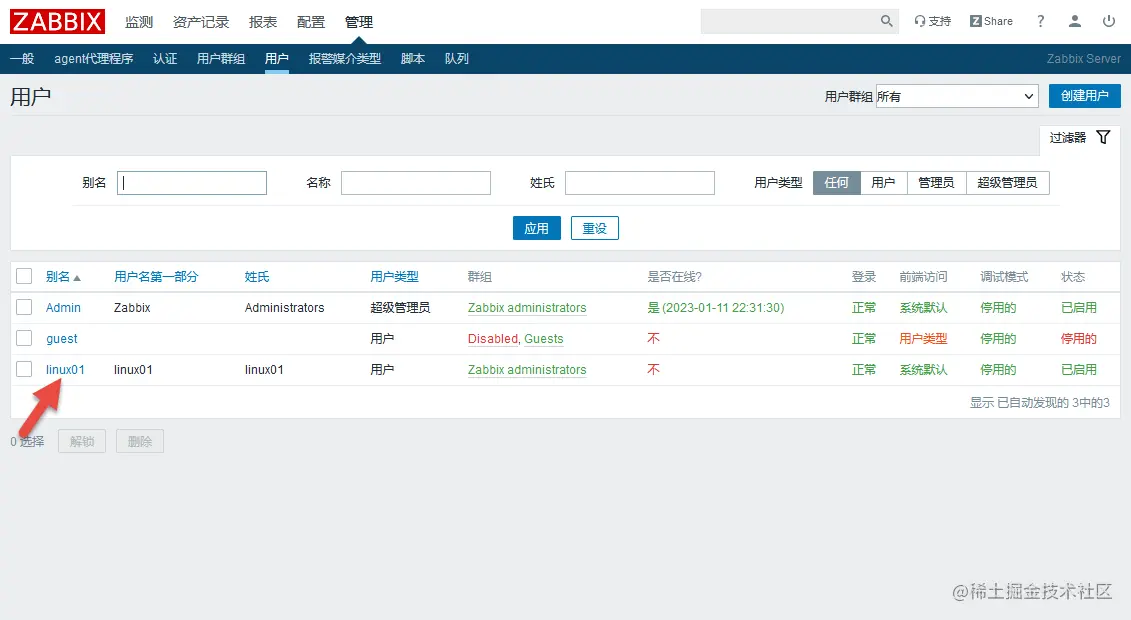Open linux01's Zabbix administrators group link

527,370
